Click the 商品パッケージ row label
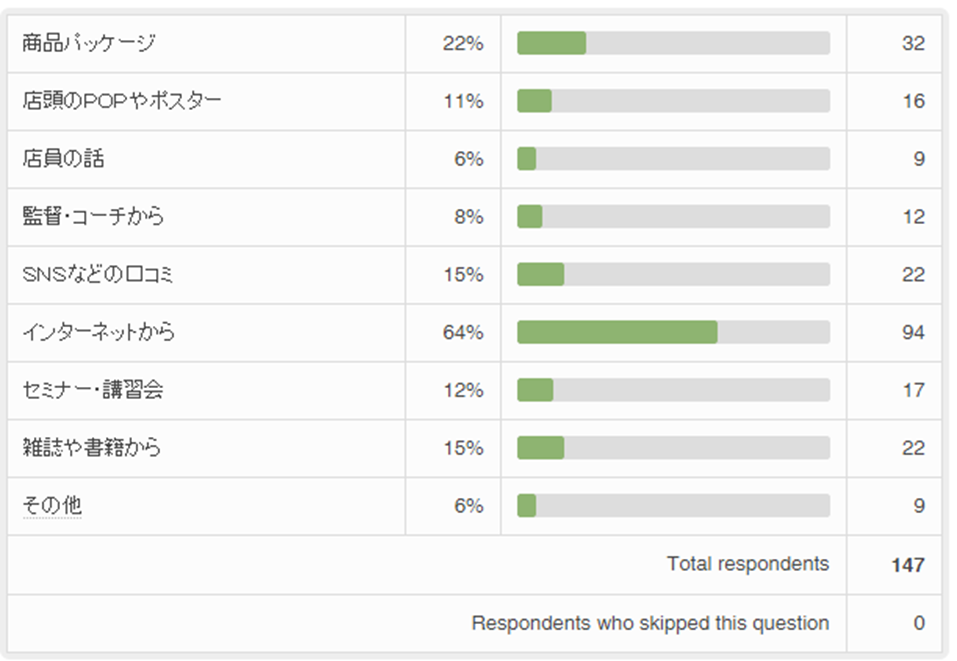957x661 pixels. [x=88, y=43]
